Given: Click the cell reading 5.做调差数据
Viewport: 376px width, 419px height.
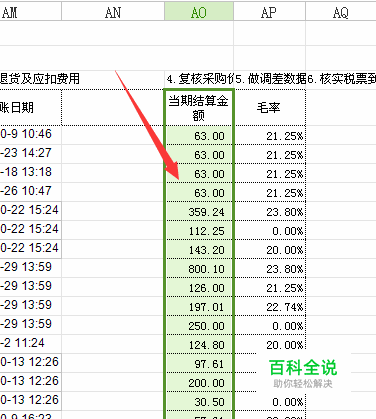Looking at the screenshot, I should tap(270, 79).
